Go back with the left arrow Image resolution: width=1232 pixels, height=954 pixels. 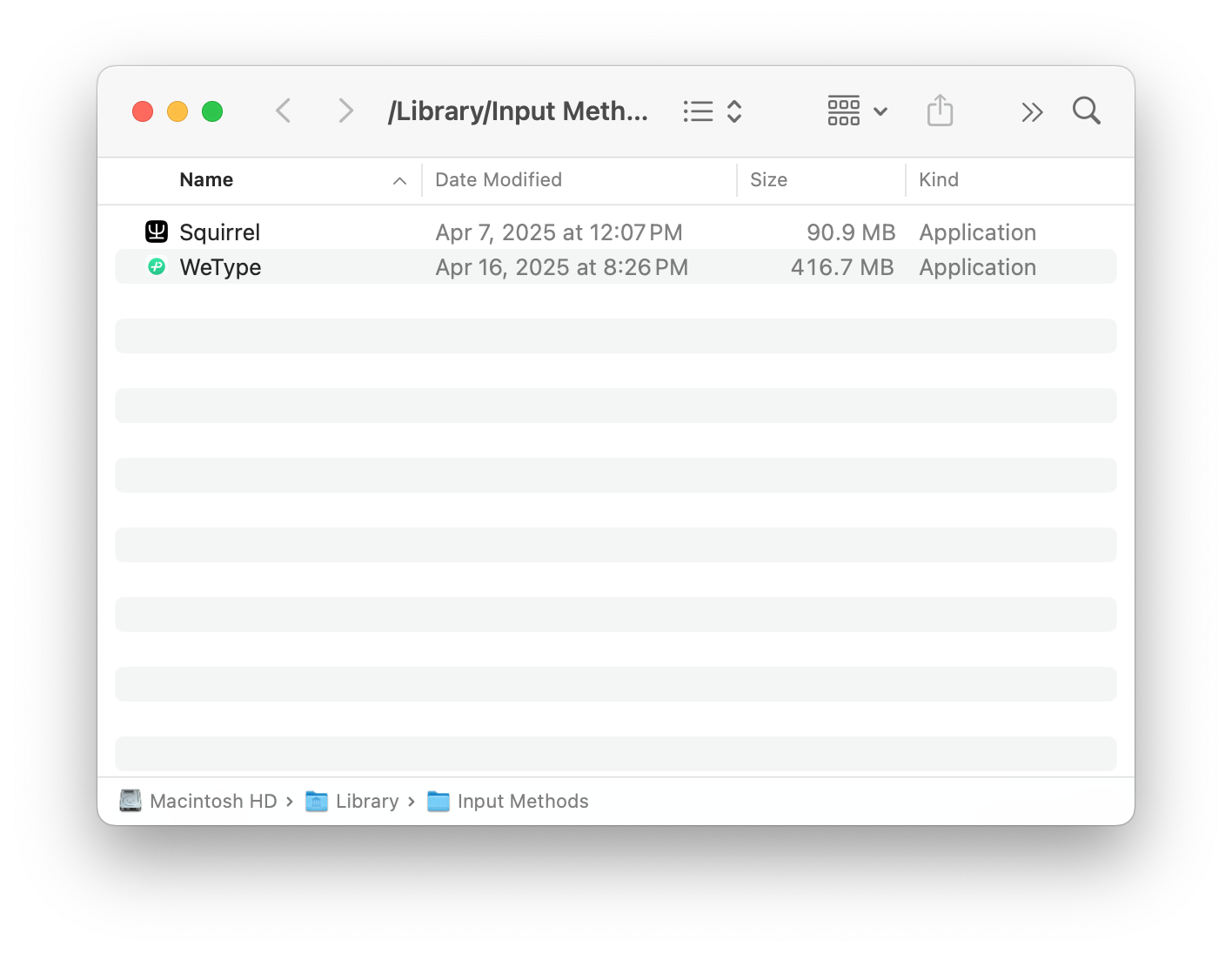click(283, 111)
